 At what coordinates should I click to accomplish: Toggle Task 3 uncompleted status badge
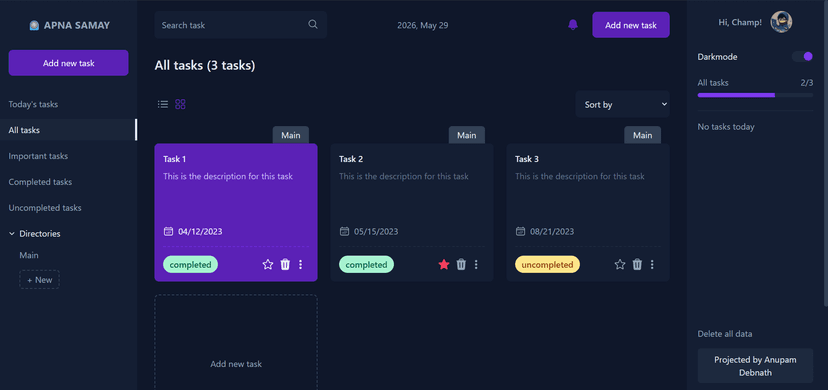coord(547,264)
